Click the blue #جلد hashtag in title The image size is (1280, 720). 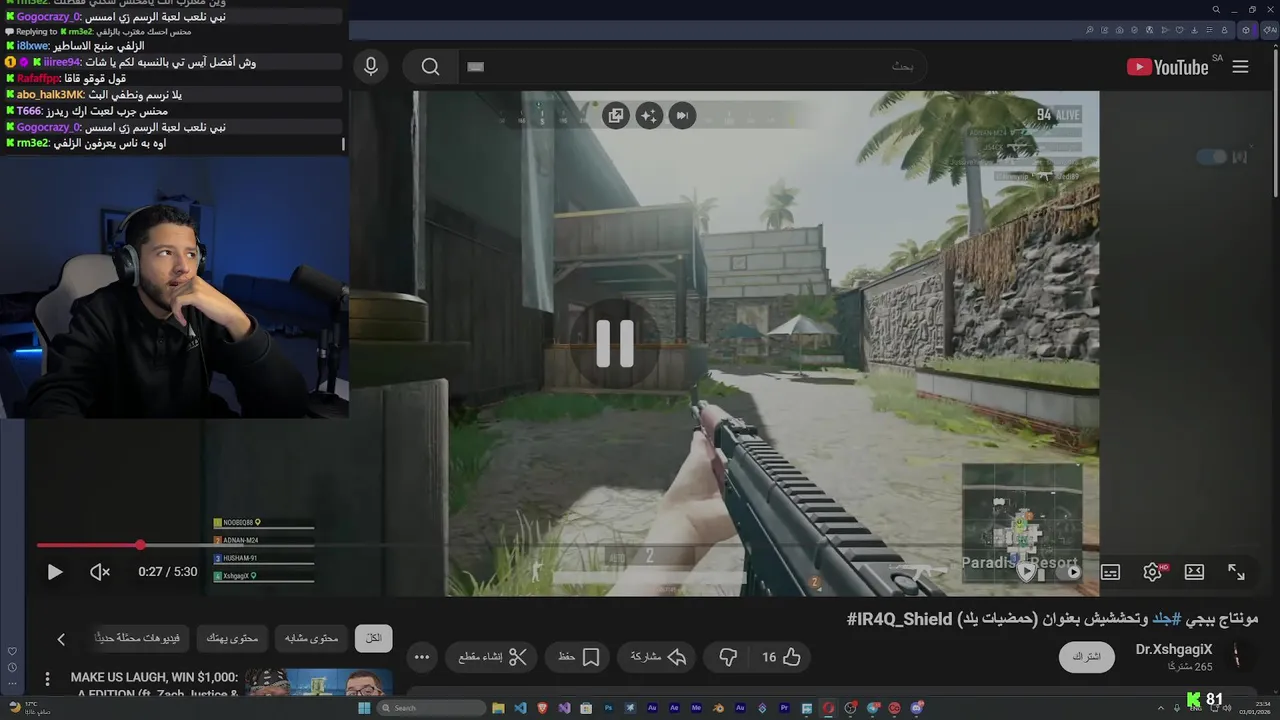(1169, 619)
